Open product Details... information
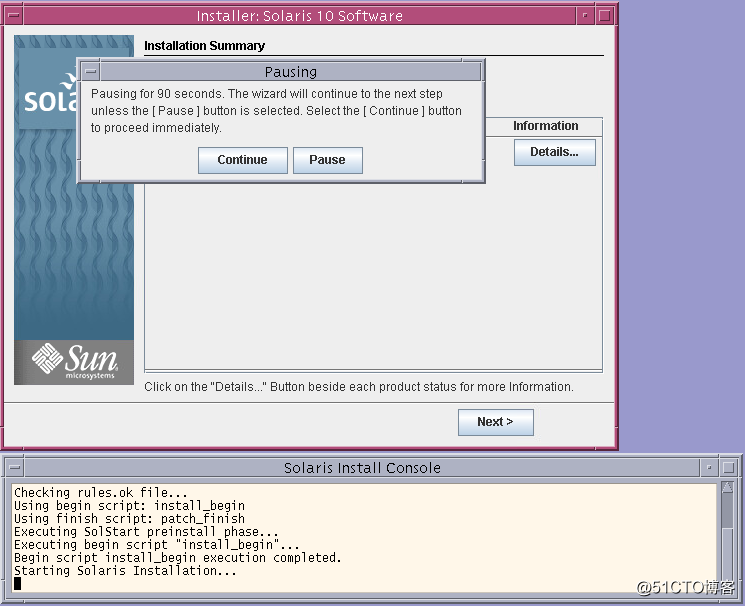Image resolution: width=745 pixels, height=606 pixels. click(x=554, y=152)
